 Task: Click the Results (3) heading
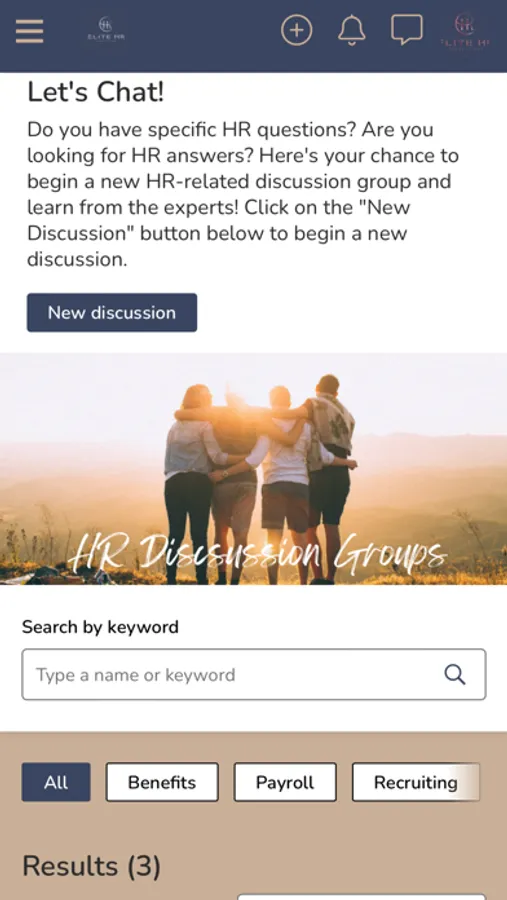(x=91, y=866)
